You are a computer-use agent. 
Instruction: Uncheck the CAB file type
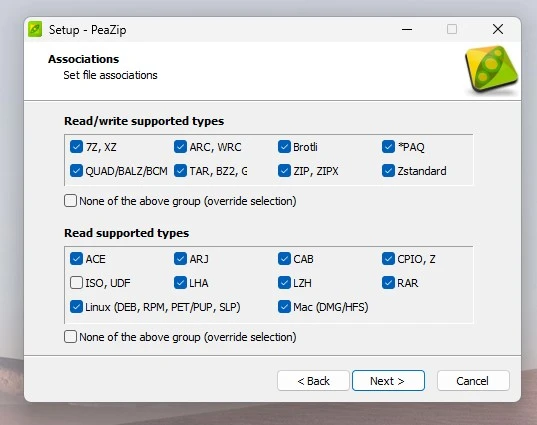click(284, 259)
